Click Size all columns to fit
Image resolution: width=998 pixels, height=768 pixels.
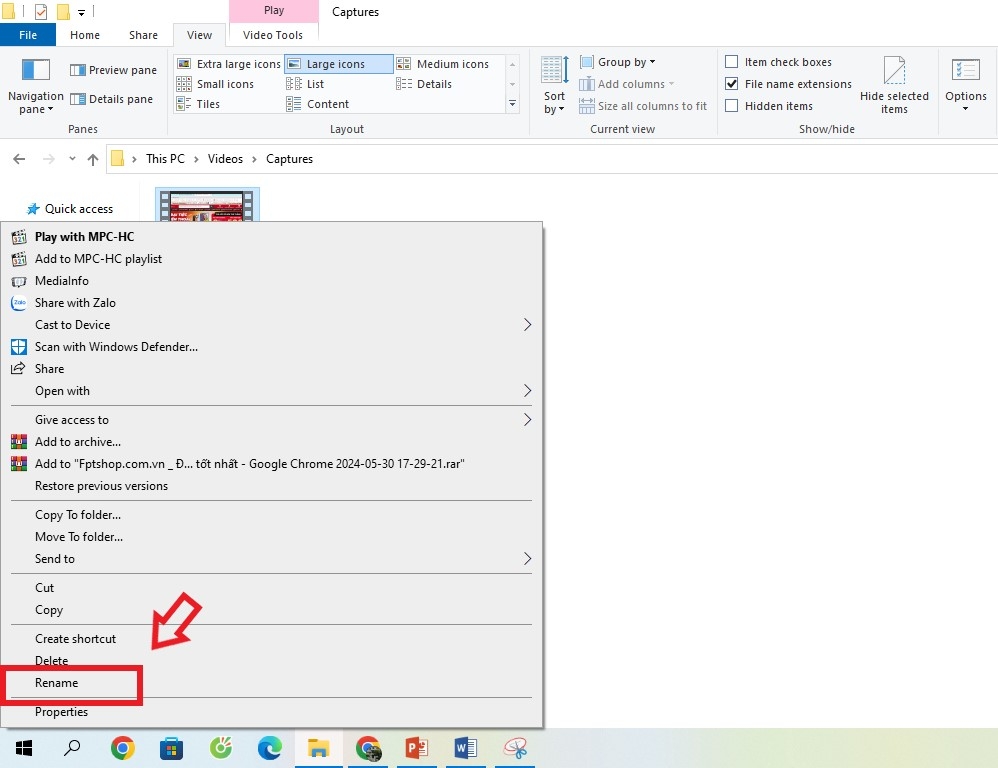643,106
